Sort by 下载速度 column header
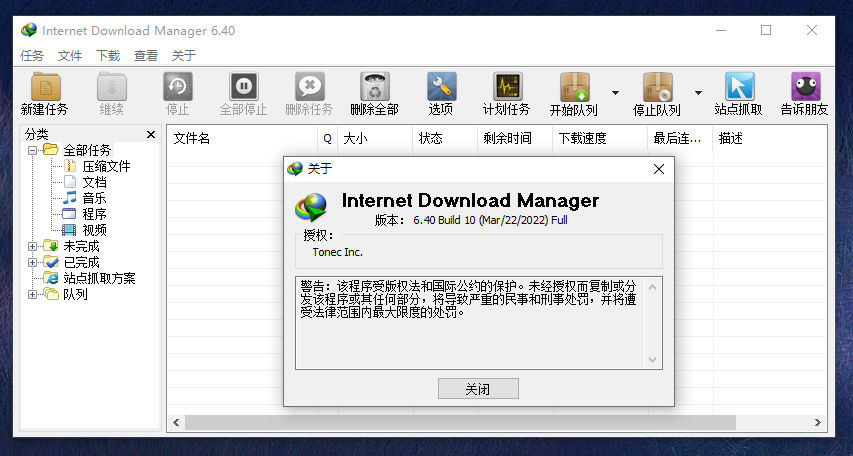This screenshot has width=853, height=456. 600,138
